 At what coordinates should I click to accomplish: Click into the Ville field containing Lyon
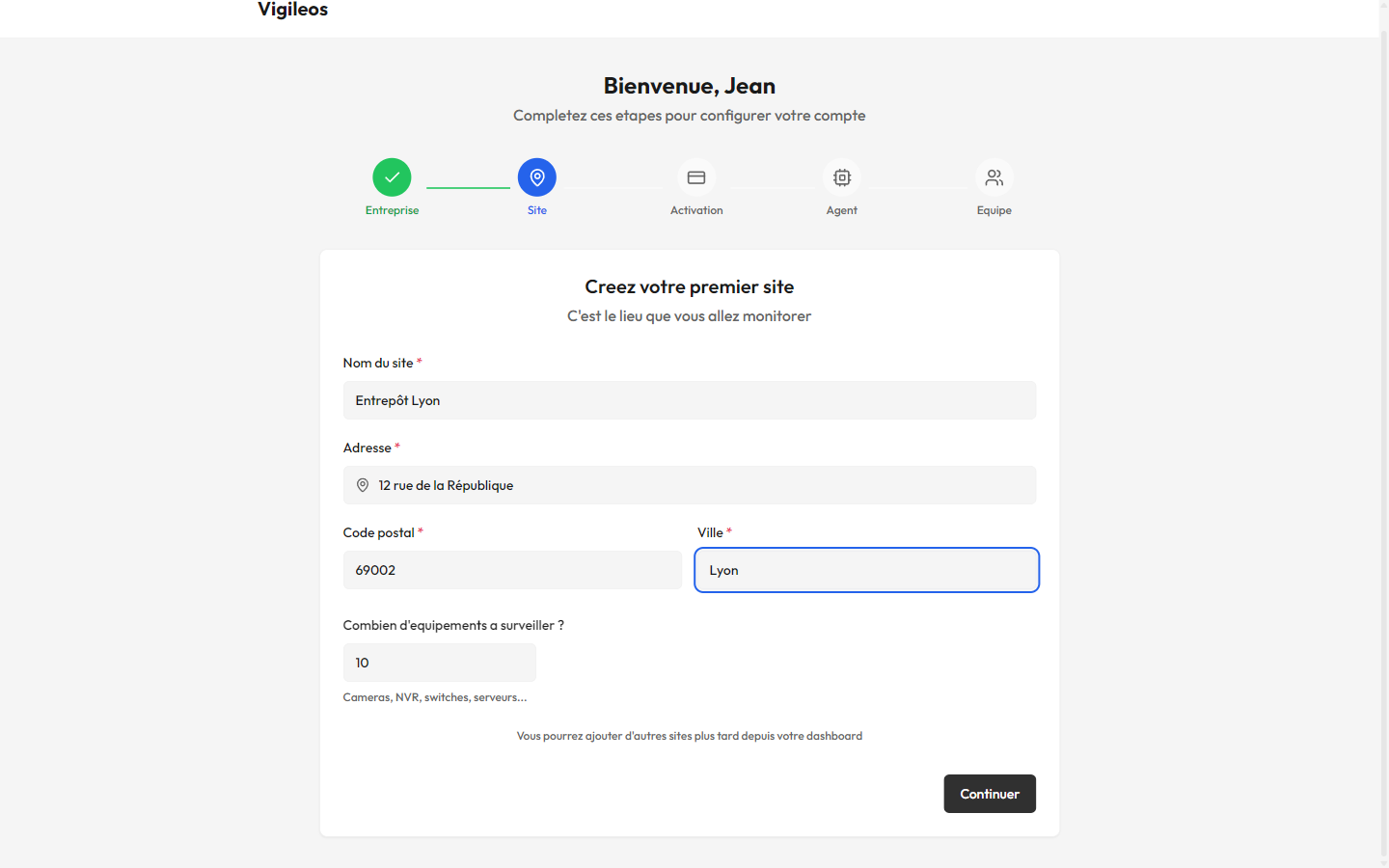coord(867,570)
